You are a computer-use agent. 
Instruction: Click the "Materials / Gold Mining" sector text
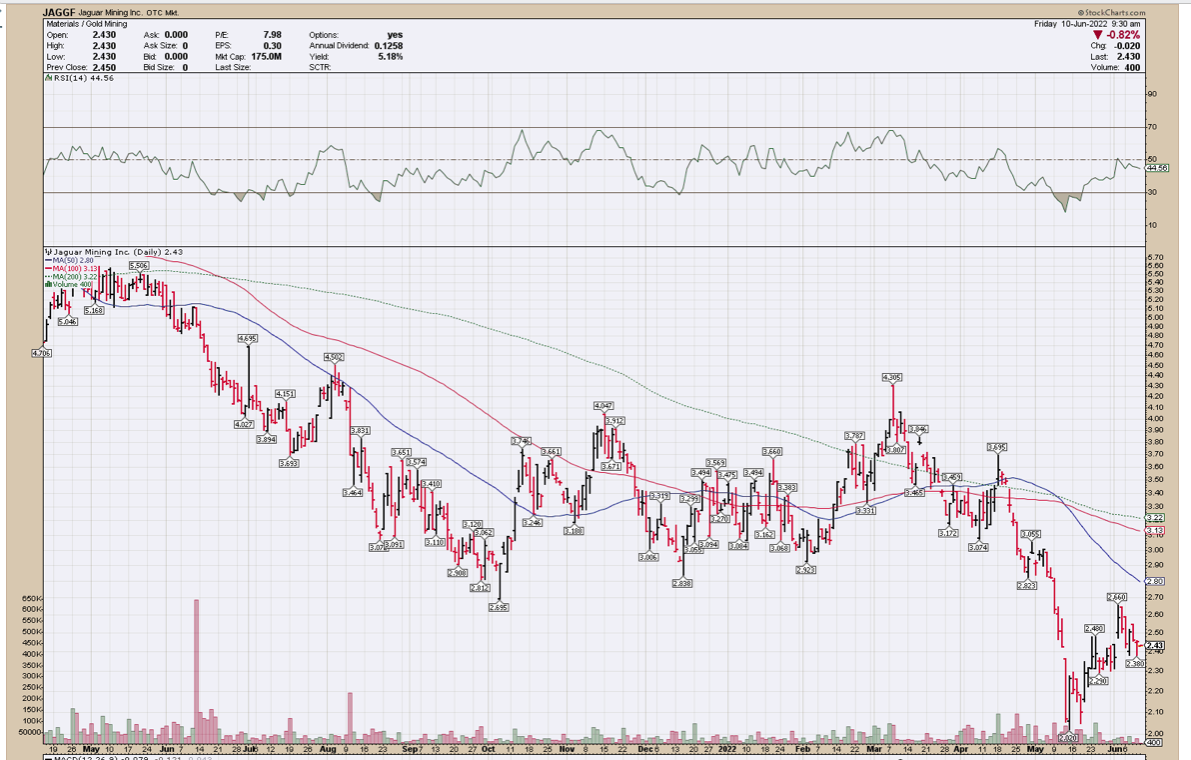coord(87,24)
